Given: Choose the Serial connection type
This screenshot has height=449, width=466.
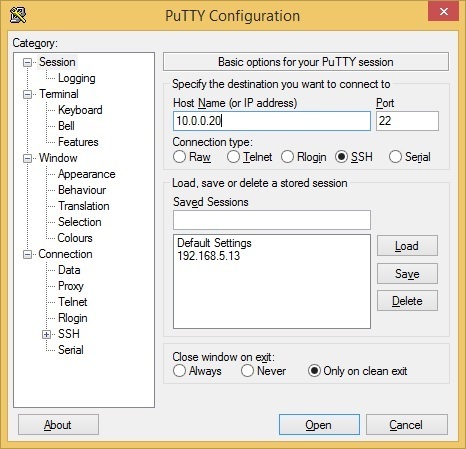Looking at the screenshot, I should pyautogui.click(x=395, y=157).
